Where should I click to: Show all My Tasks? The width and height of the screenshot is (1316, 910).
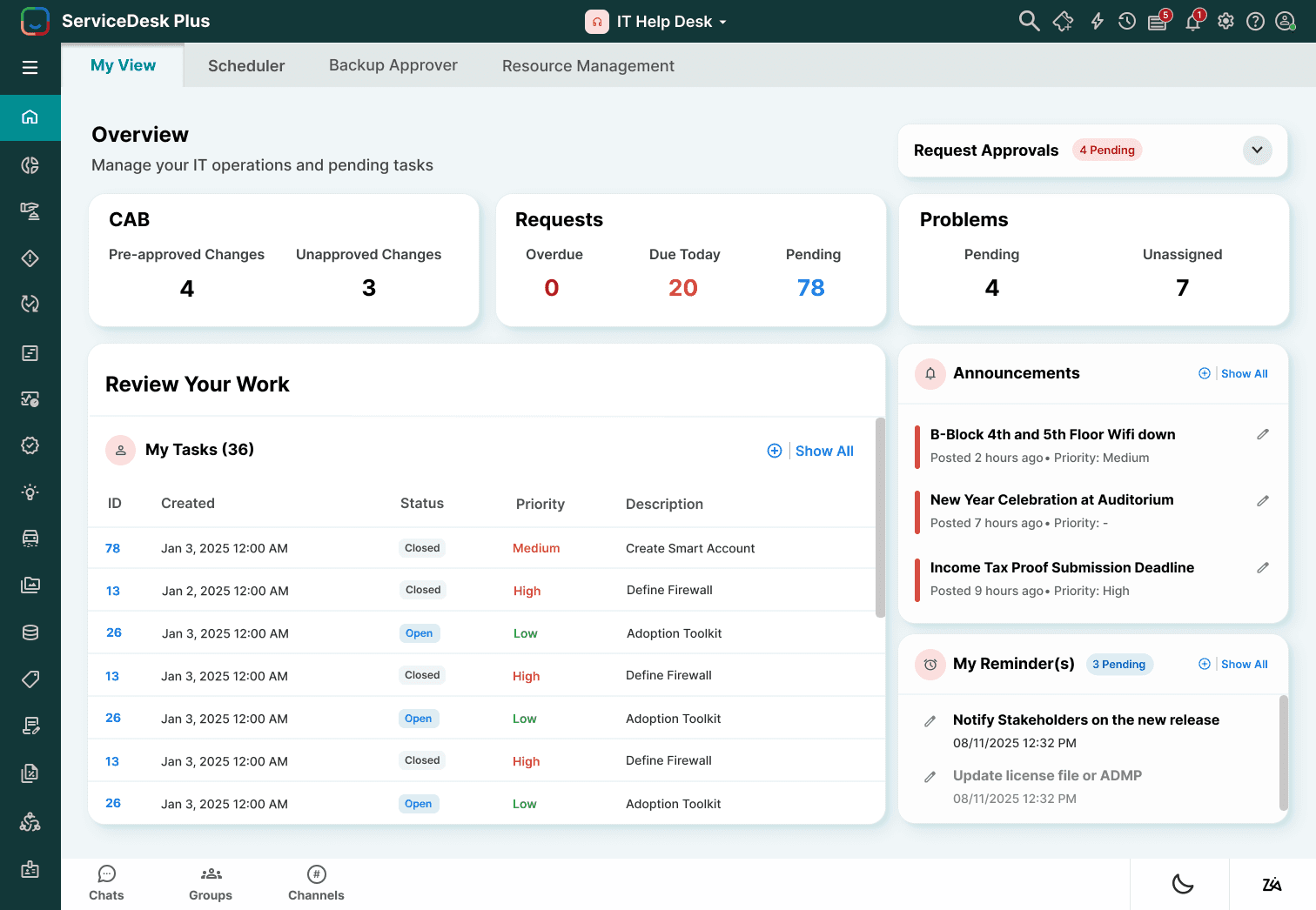tap(824, 451)
